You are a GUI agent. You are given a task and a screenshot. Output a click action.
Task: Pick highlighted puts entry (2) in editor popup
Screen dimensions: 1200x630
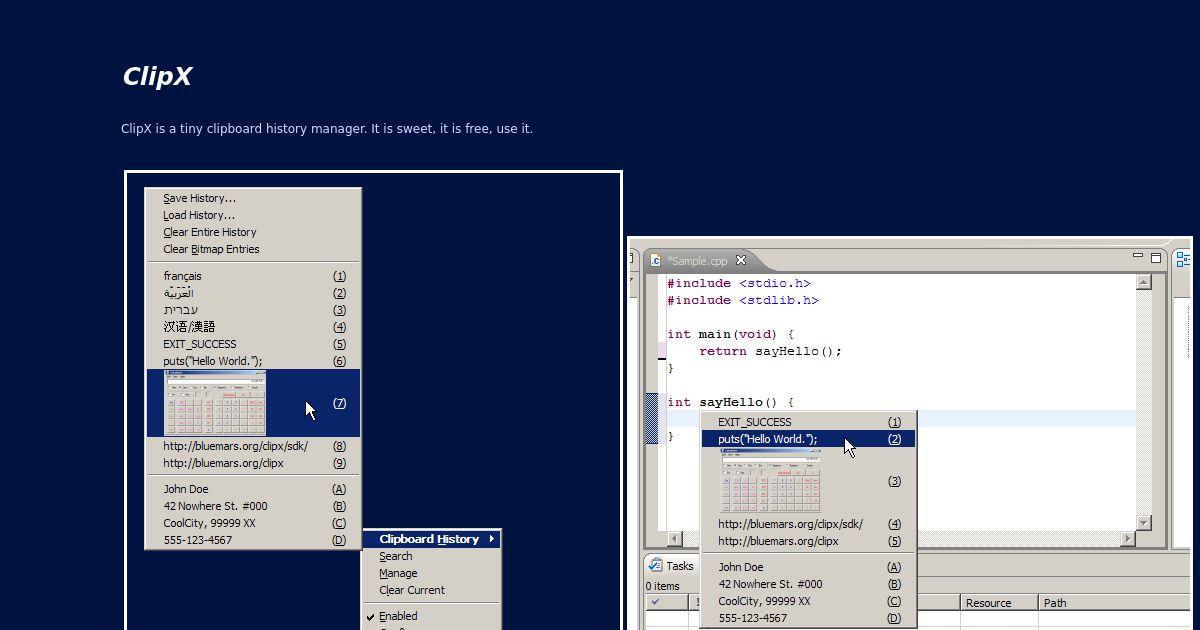click(x=808, y=439)
